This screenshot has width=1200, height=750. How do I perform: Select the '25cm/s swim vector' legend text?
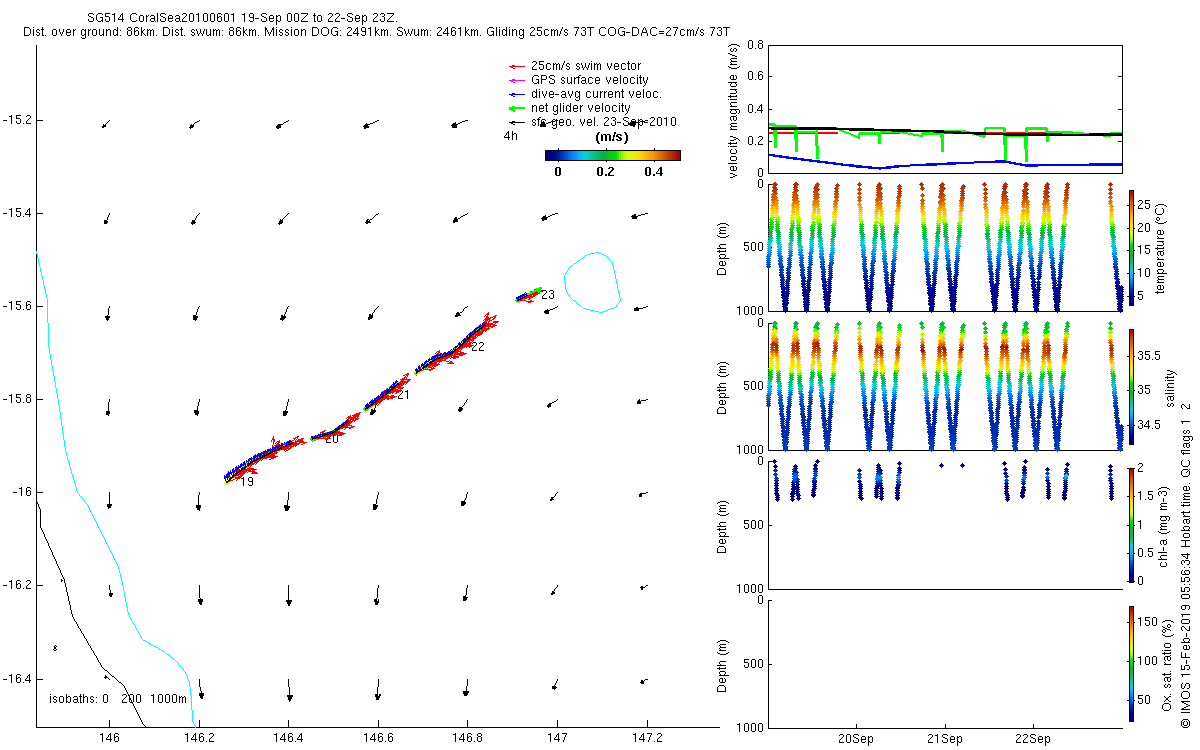point(586,66)
